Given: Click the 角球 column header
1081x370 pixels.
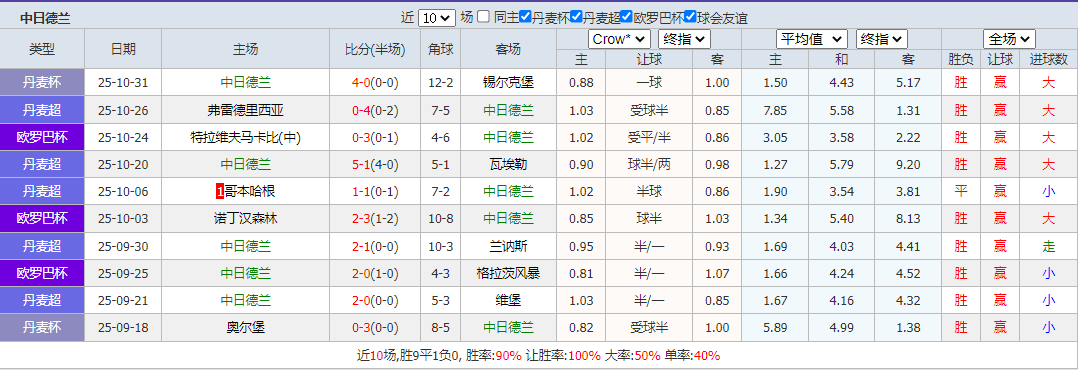Looking at the screenshot, I should pyautogui.click(x=441, y=49).
